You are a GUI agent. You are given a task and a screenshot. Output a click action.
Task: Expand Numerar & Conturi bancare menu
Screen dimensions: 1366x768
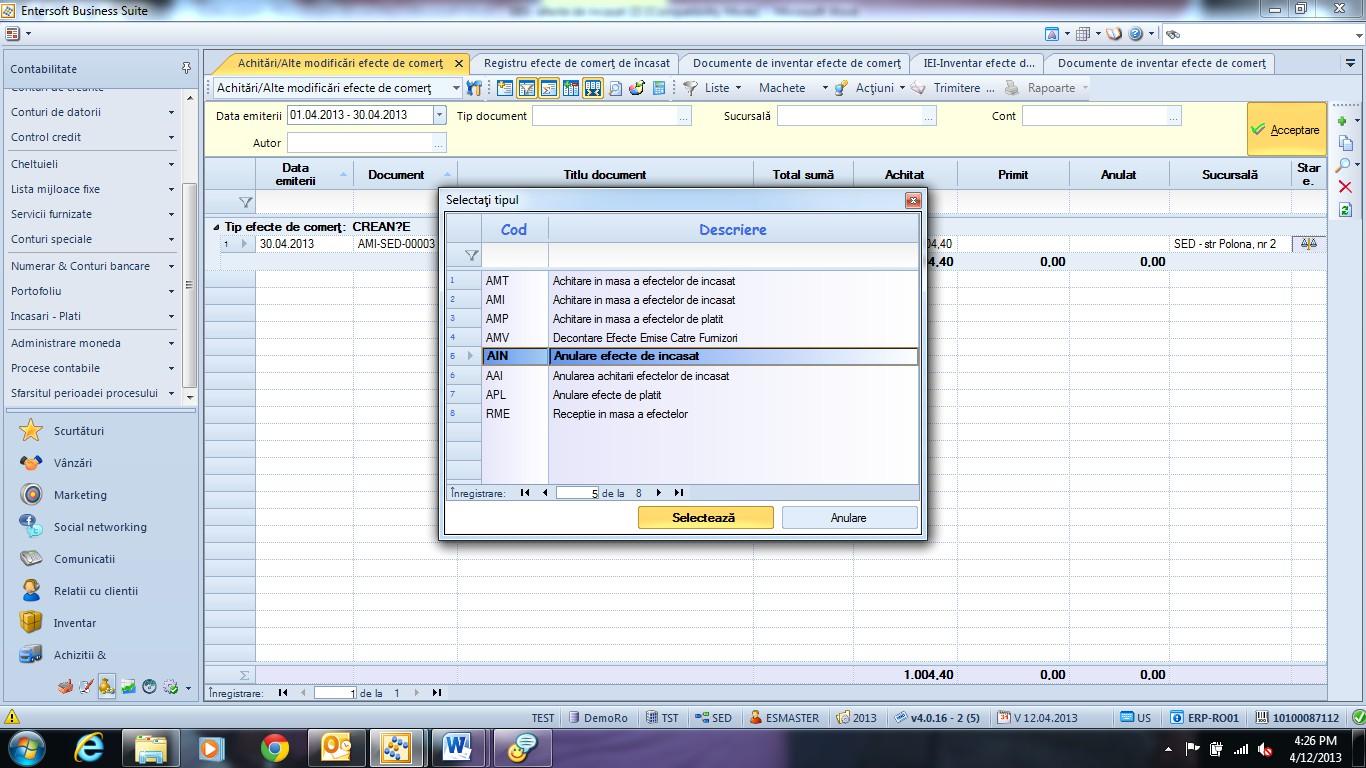click(x=92, y=266)
